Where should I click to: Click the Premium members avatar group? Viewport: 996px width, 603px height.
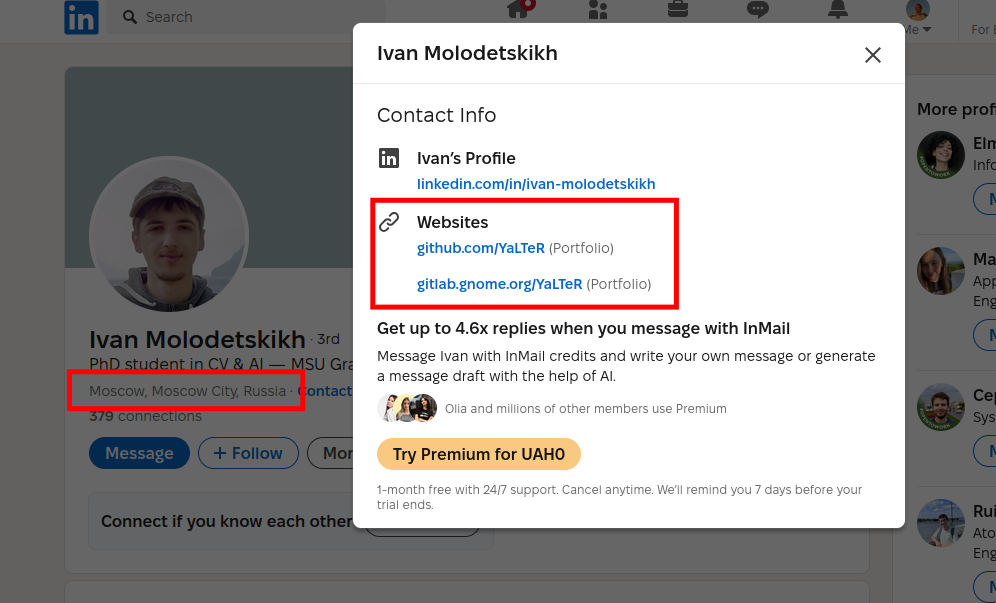(x=408, y=408)
